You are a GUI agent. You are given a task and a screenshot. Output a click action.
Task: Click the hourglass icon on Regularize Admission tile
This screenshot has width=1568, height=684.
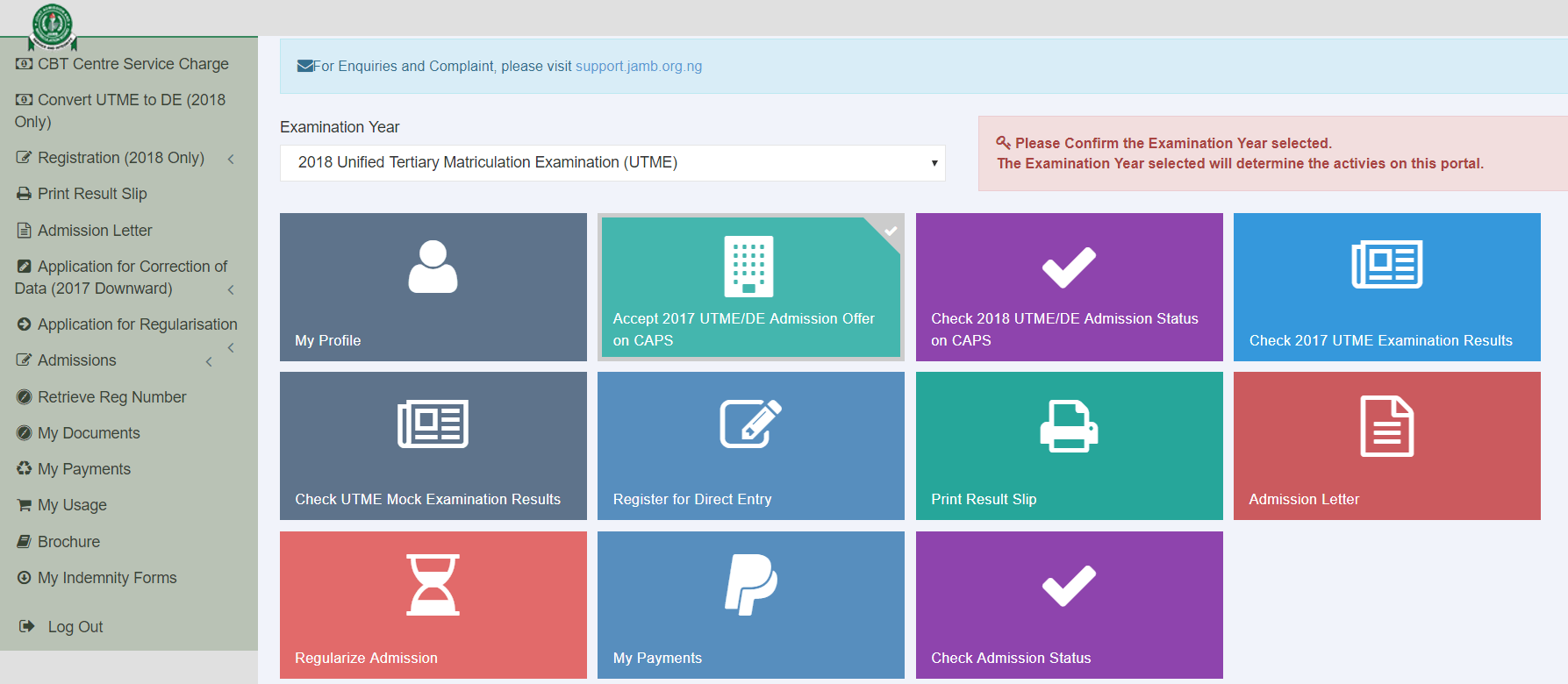coord(433,585)
